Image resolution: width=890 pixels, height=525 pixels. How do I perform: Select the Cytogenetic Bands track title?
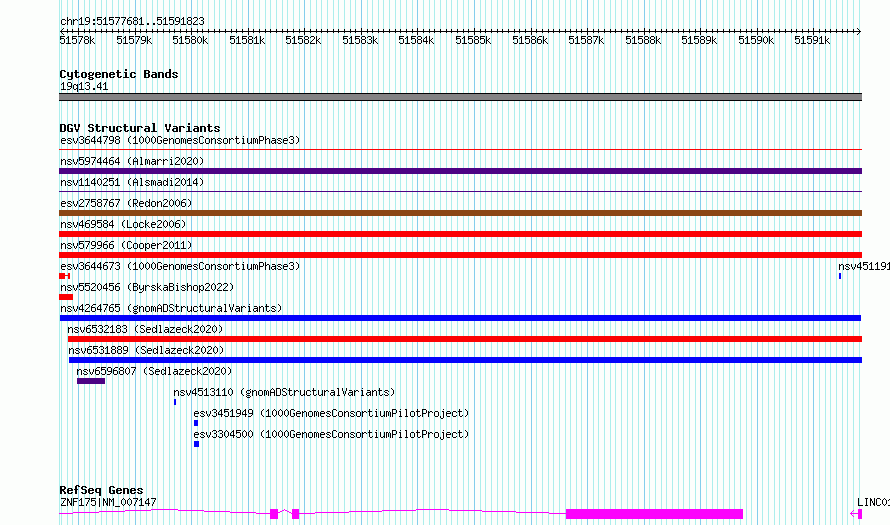[x=119, y=74]
